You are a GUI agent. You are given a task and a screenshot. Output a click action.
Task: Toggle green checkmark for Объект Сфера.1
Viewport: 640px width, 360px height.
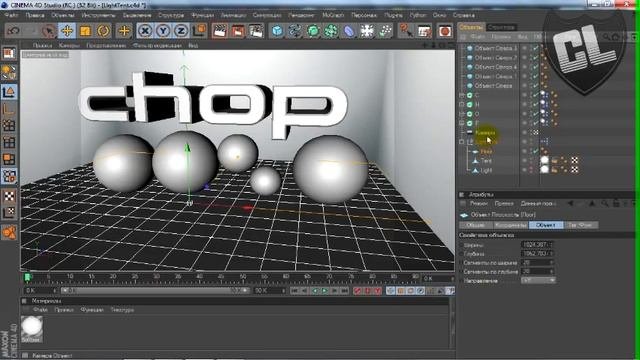coord(535,76)
